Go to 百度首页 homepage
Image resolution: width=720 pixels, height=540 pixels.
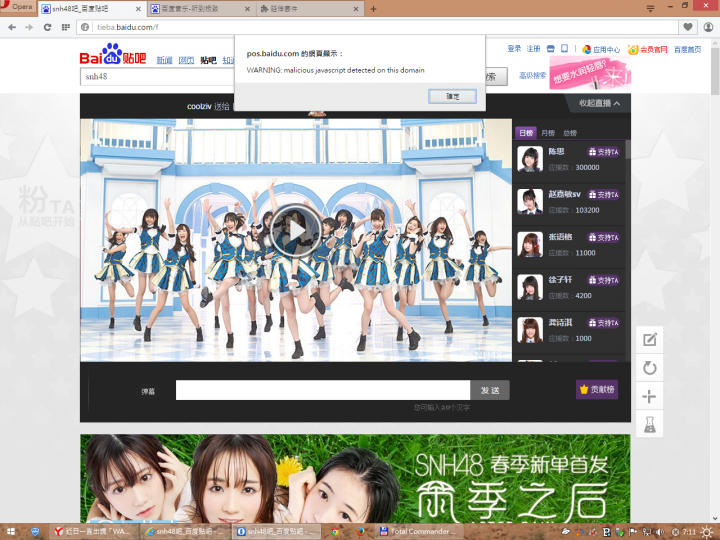pos(687,50)
